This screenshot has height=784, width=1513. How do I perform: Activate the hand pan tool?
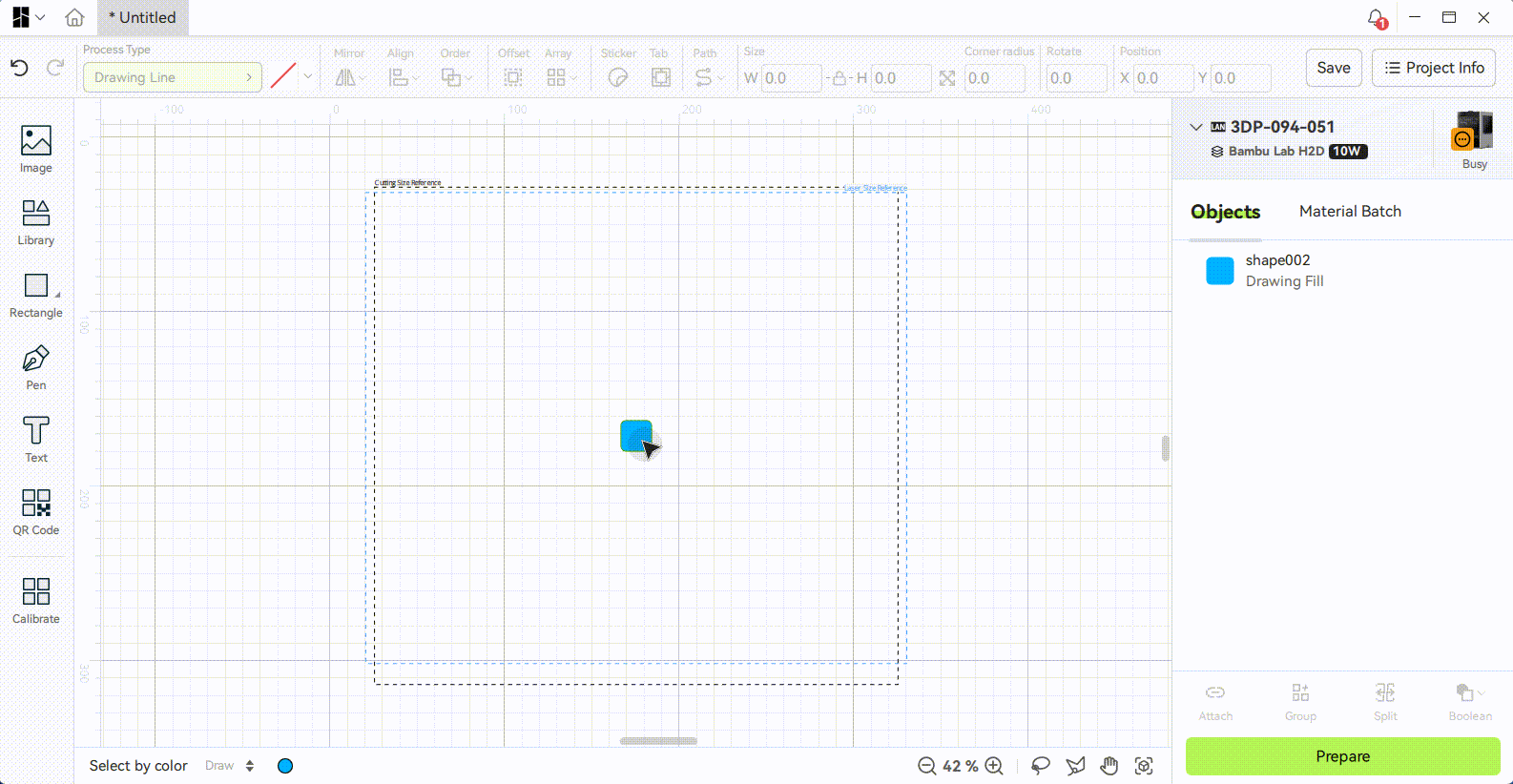(1109, 766)
